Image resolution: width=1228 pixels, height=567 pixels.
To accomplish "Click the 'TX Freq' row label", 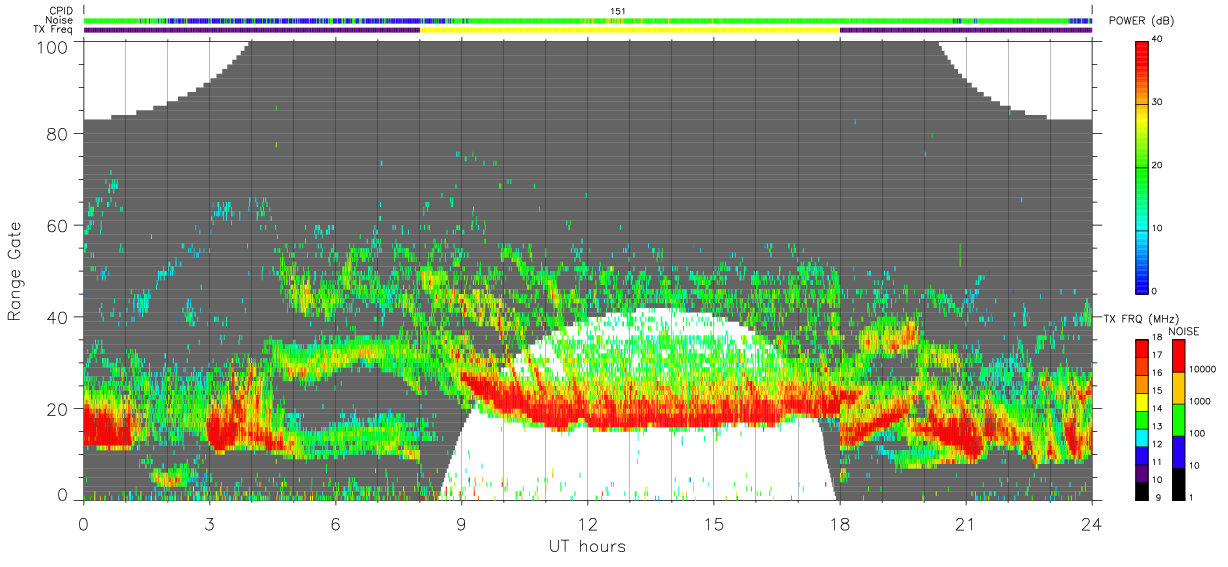I will coord(55,30).
